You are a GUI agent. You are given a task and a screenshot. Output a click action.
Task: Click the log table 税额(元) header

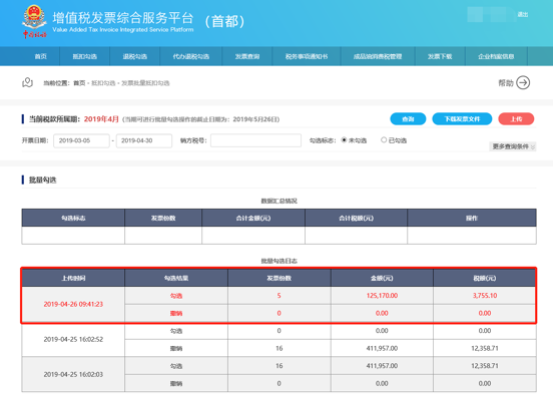485,278
